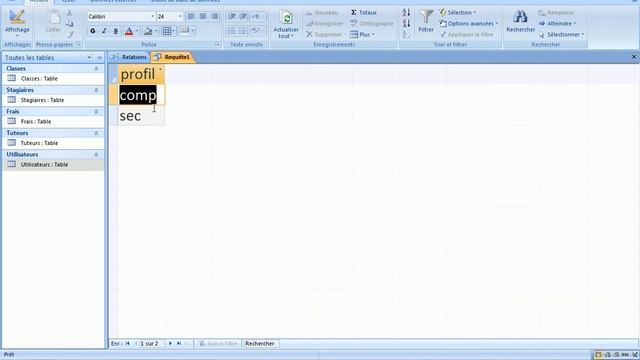The height and width of the screenshot is (360, 640).
Task: Open the Plus dropdown in Enregistrements
Action: pyautogui.click(x=362, y=35)
